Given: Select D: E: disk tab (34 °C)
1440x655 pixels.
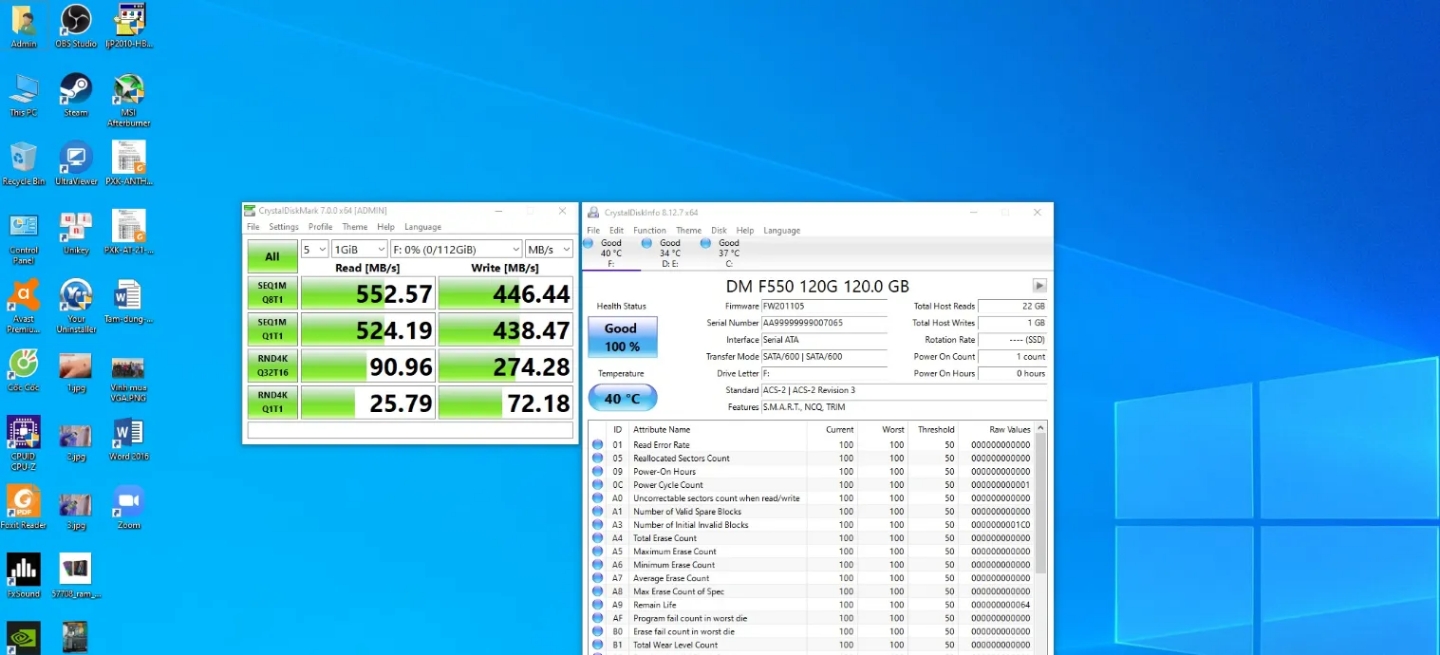Looking at the screenshot, I should pyautogui.click(x=670, y=253).
